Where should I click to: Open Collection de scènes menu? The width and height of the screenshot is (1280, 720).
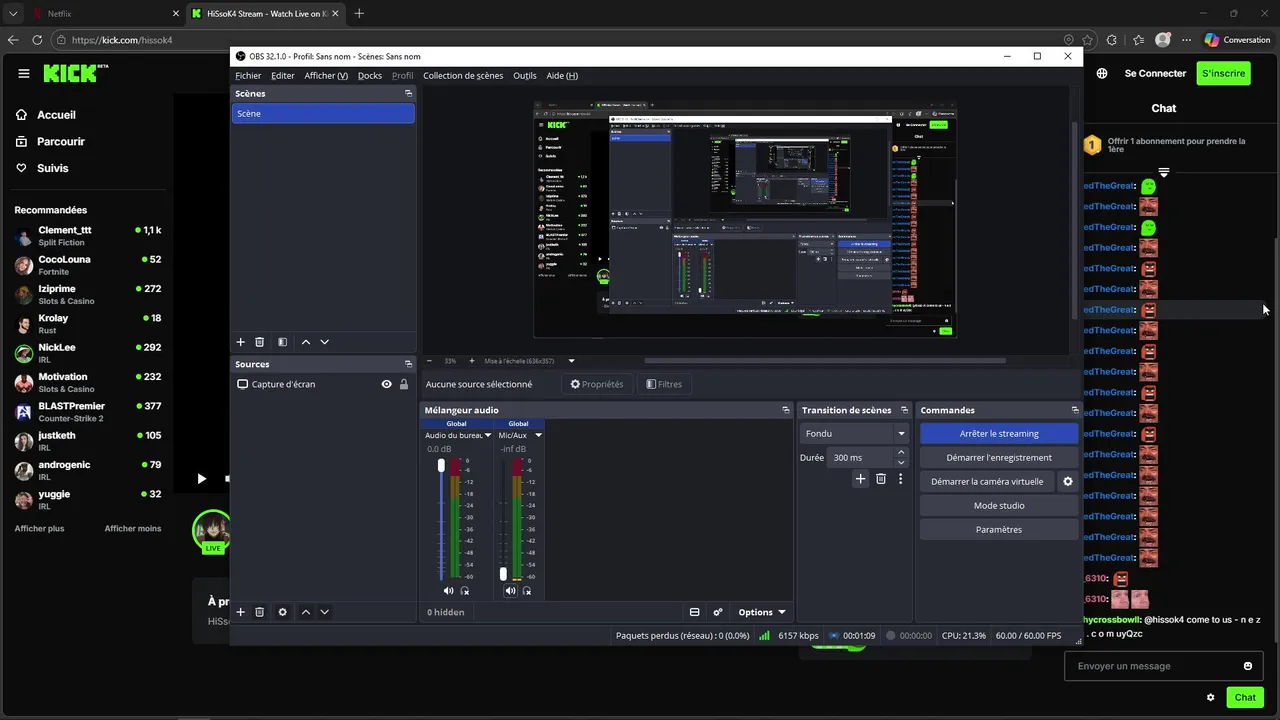coord(463,76)
